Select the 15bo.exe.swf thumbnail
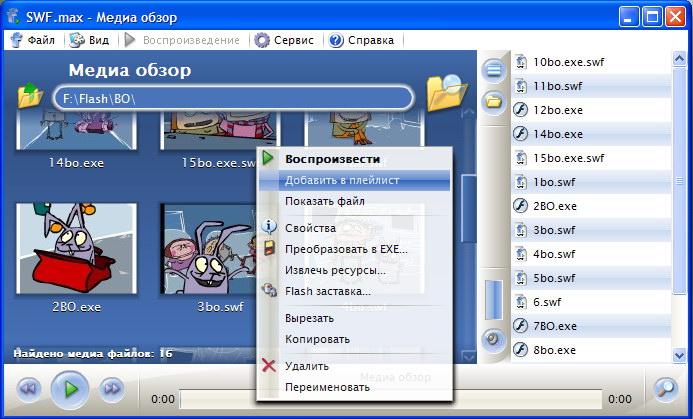The image size is (693, 419). click(x=220, y=131)
